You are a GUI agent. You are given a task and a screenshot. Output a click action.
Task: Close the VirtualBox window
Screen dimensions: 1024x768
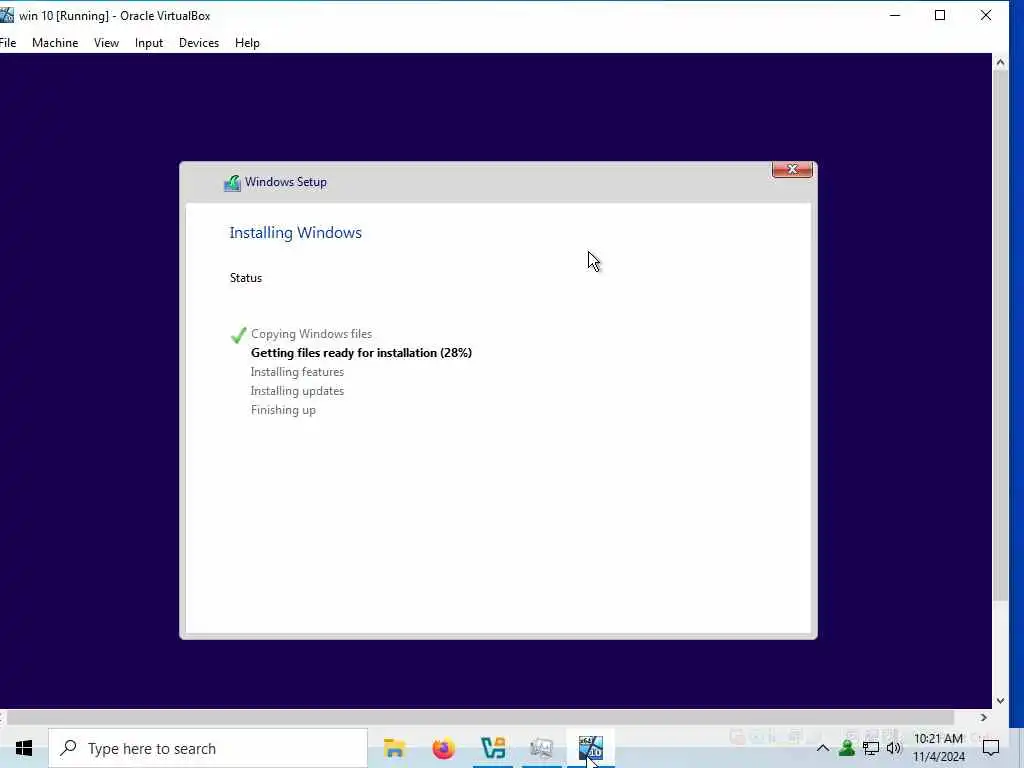coord(986,15)
